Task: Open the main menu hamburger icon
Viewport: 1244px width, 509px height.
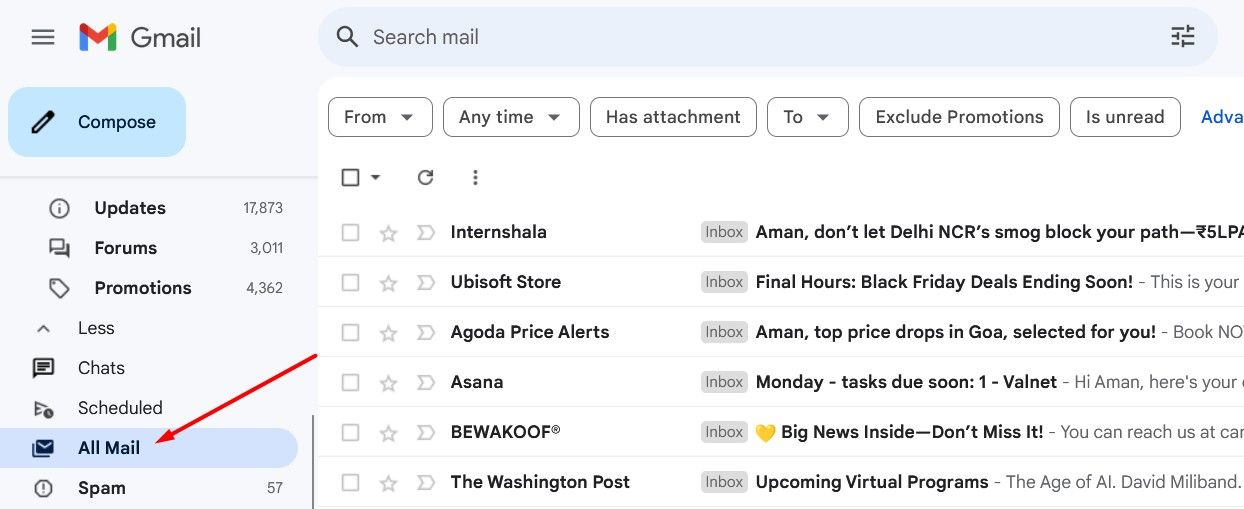Action: 43,38
